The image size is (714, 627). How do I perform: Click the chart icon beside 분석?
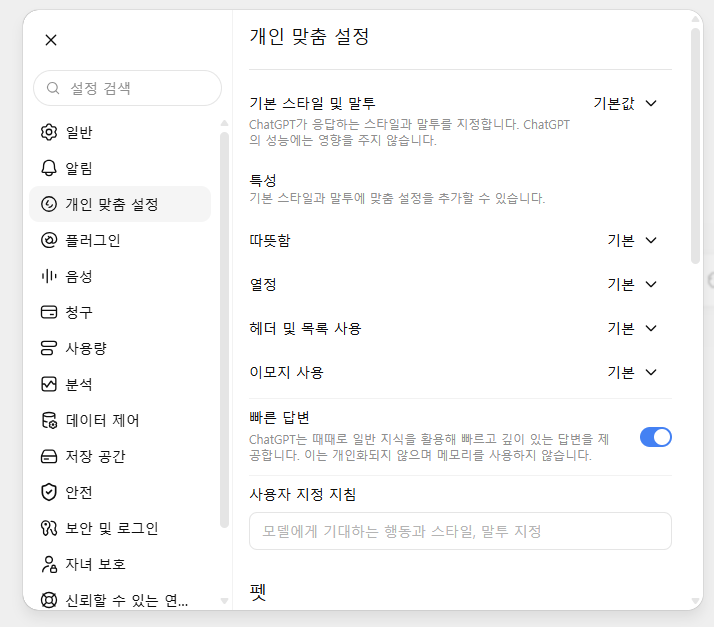49,384
